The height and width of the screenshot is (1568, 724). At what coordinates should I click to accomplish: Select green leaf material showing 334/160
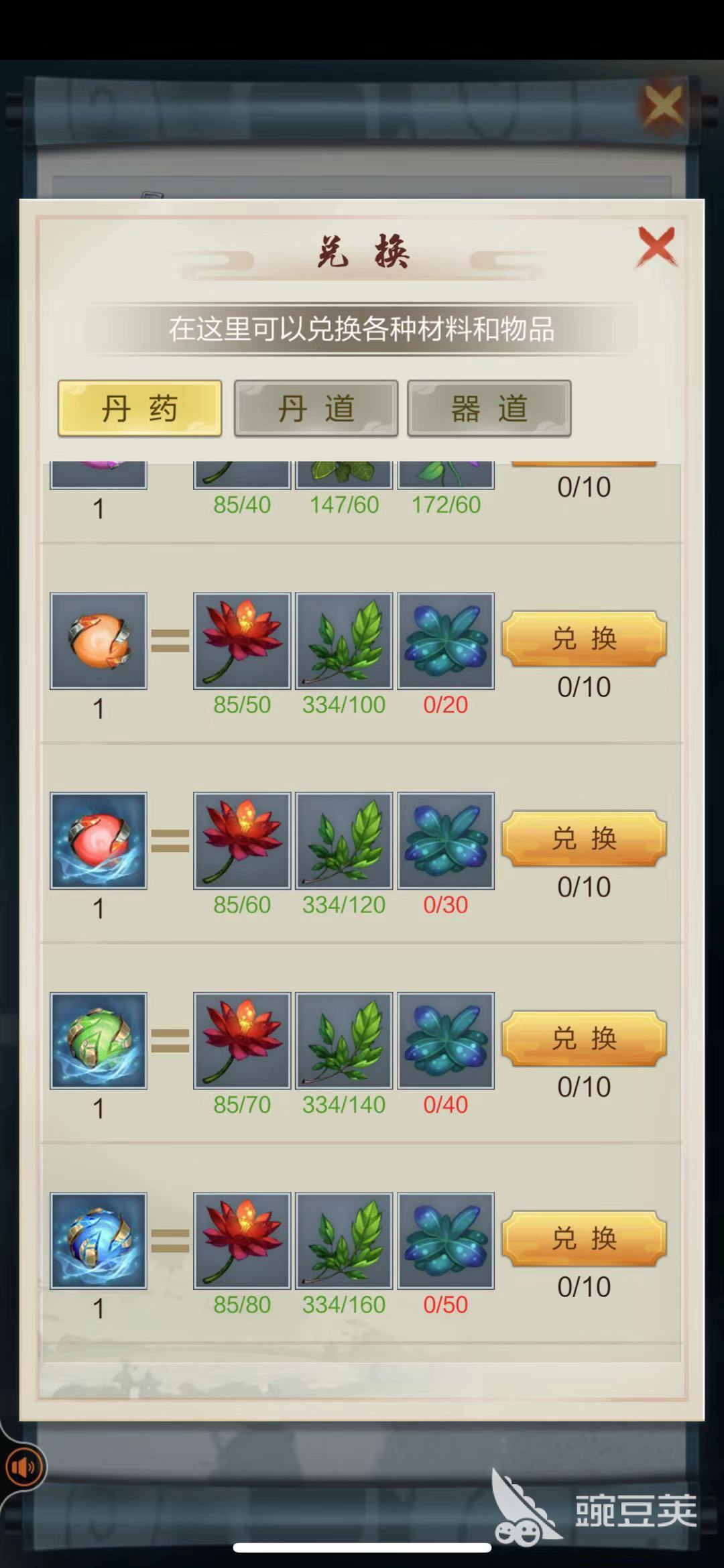344,1241
